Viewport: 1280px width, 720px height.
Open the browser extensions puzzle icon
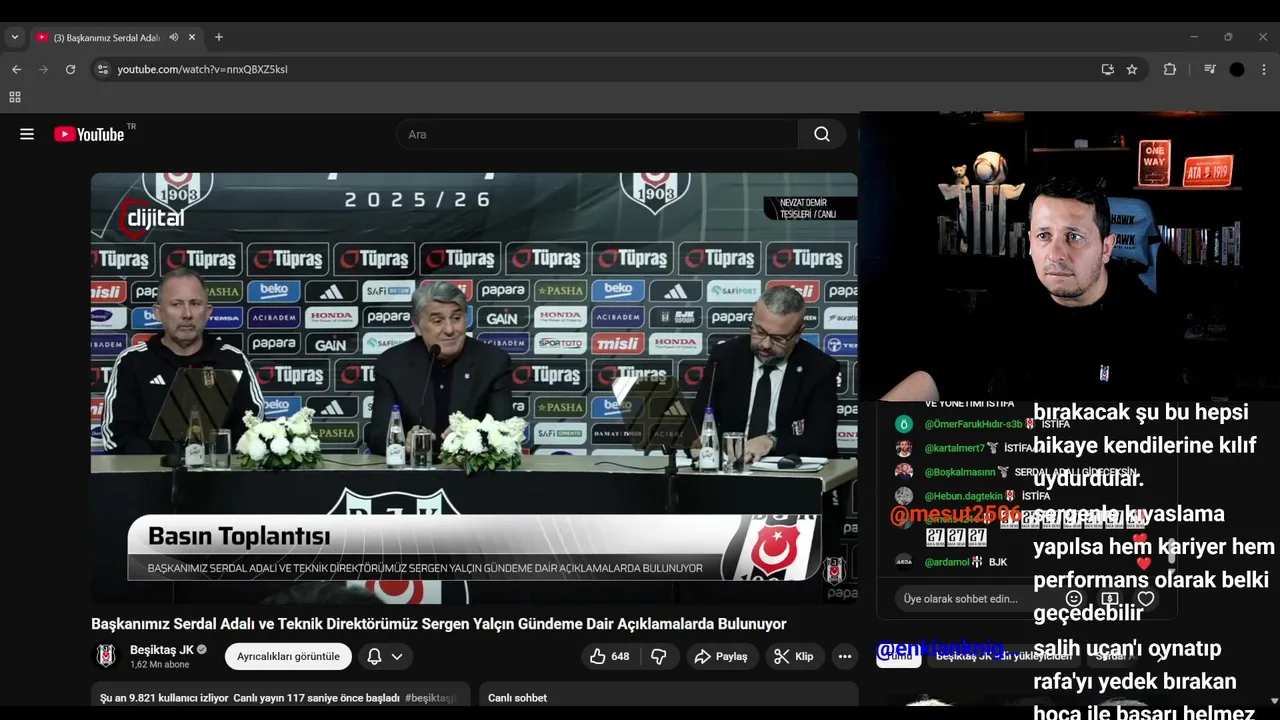tap(1170, 69)
